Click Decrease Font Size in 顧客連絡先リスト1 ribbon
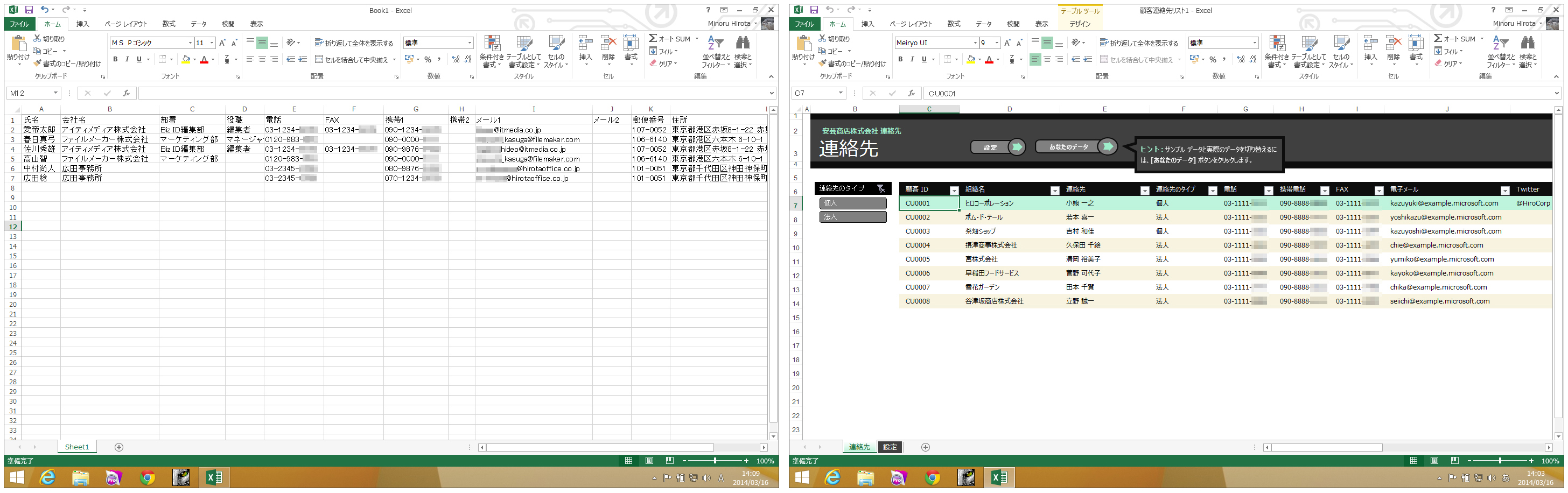Viewport: 1568px width, 493px height. click(x=1019, y=43)
